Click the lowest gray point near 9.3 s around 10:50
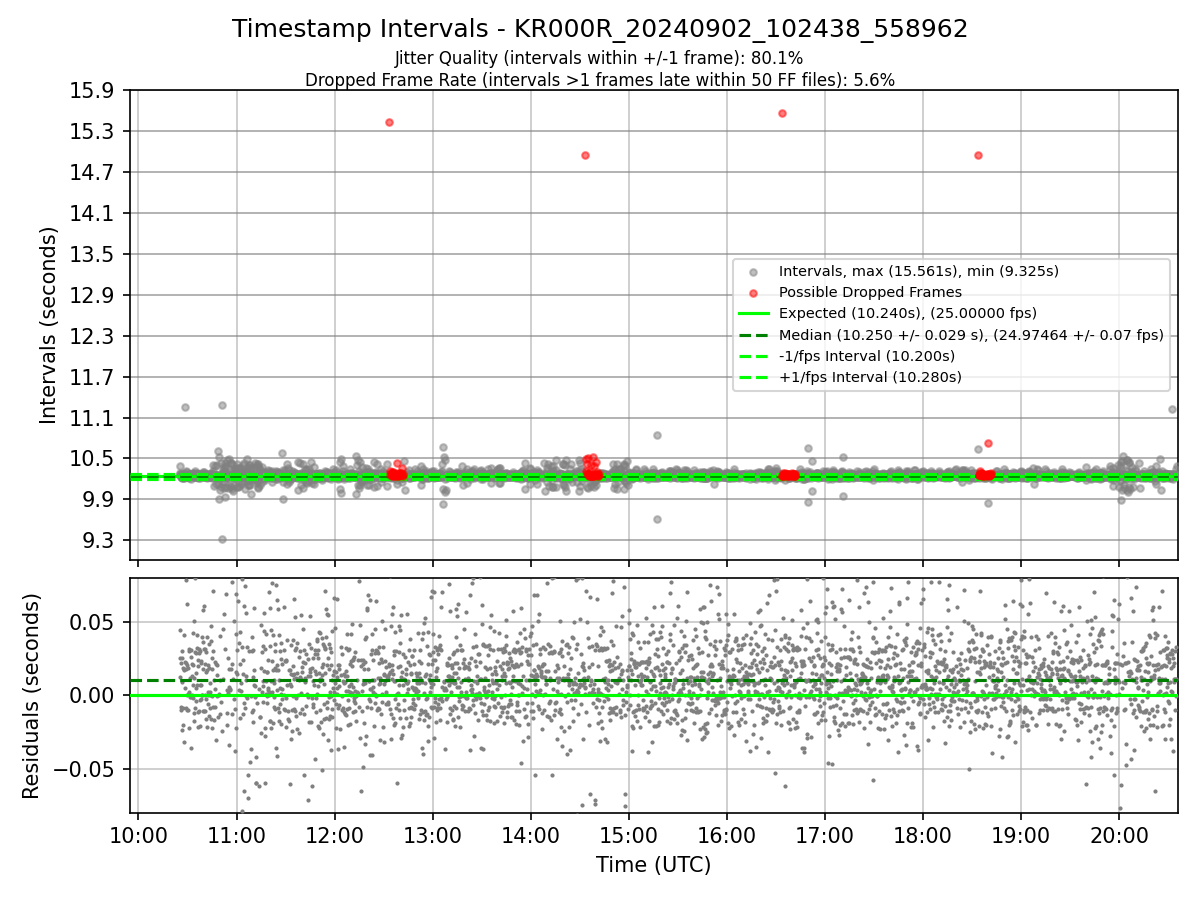This screenshot has width=1200, height=900. click(222, 539)
